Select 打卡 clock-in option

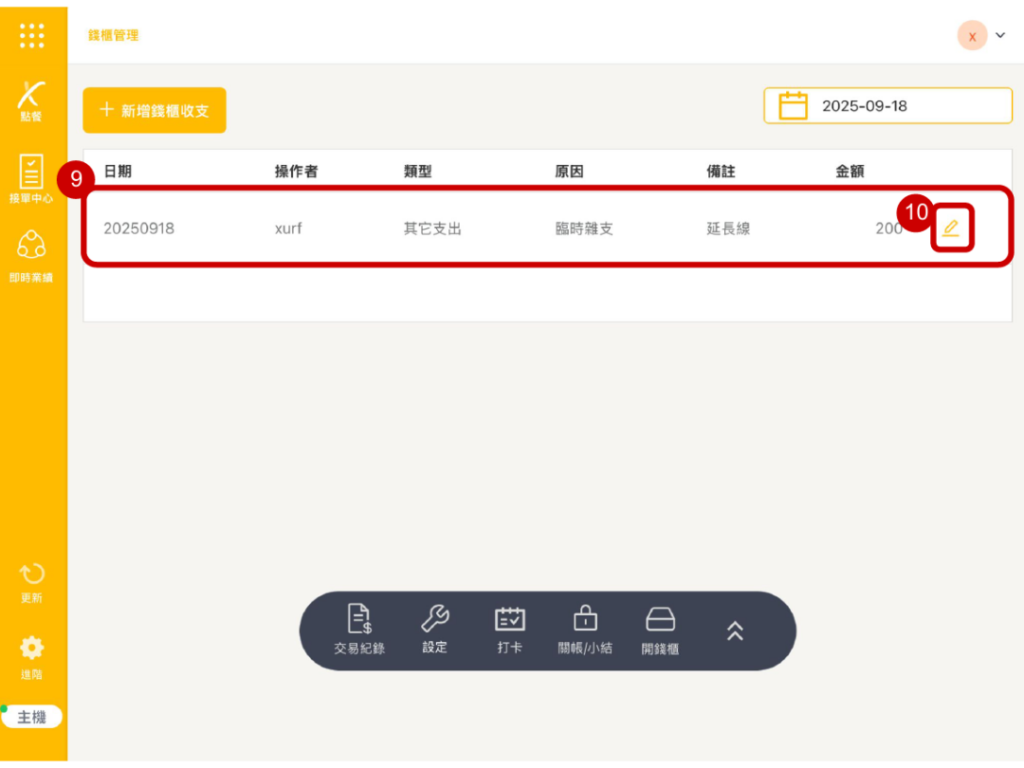click(510, 629)
